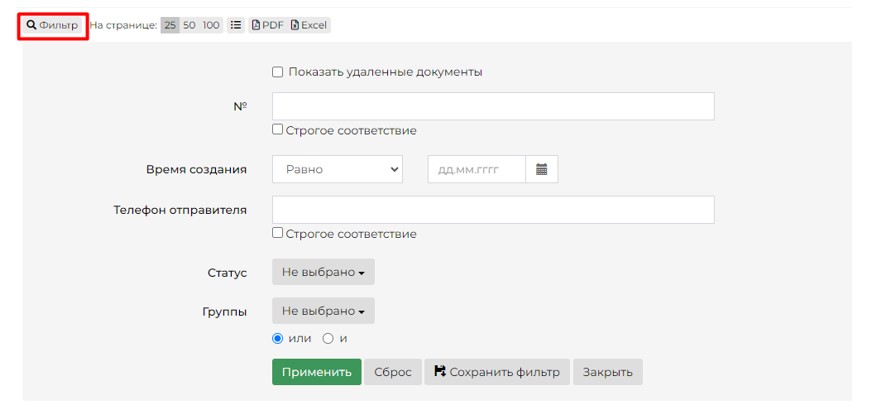This screenshot has height=416, width=888.
Task: Select the «или» radio option
Action: click(x=277, y=338)
